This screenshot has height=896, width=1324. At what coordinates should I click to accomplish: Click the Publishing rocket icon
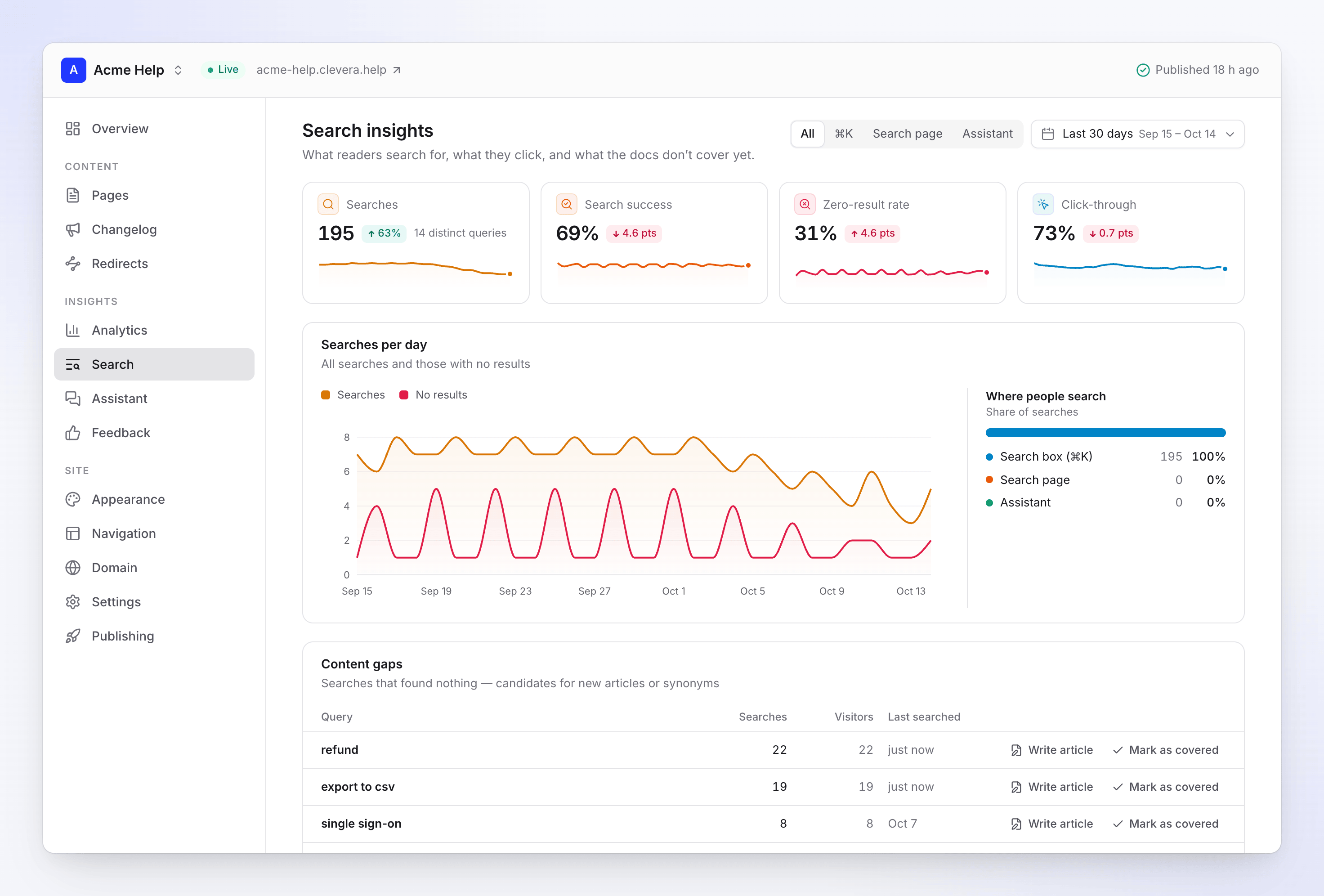(x=72, y=636)
